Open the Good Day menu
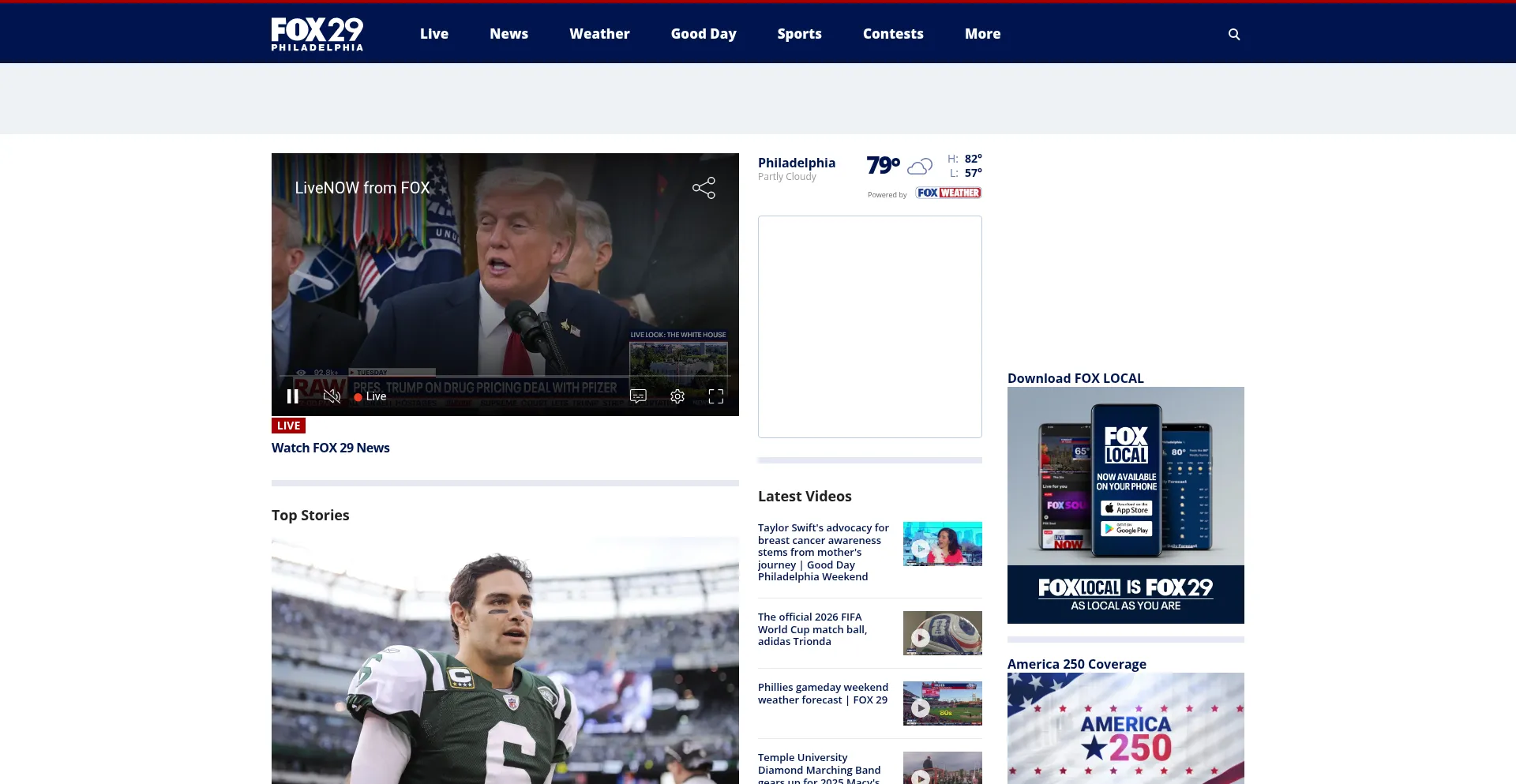This screenshot has height=784, width=1516. click(x=704, y=34)
